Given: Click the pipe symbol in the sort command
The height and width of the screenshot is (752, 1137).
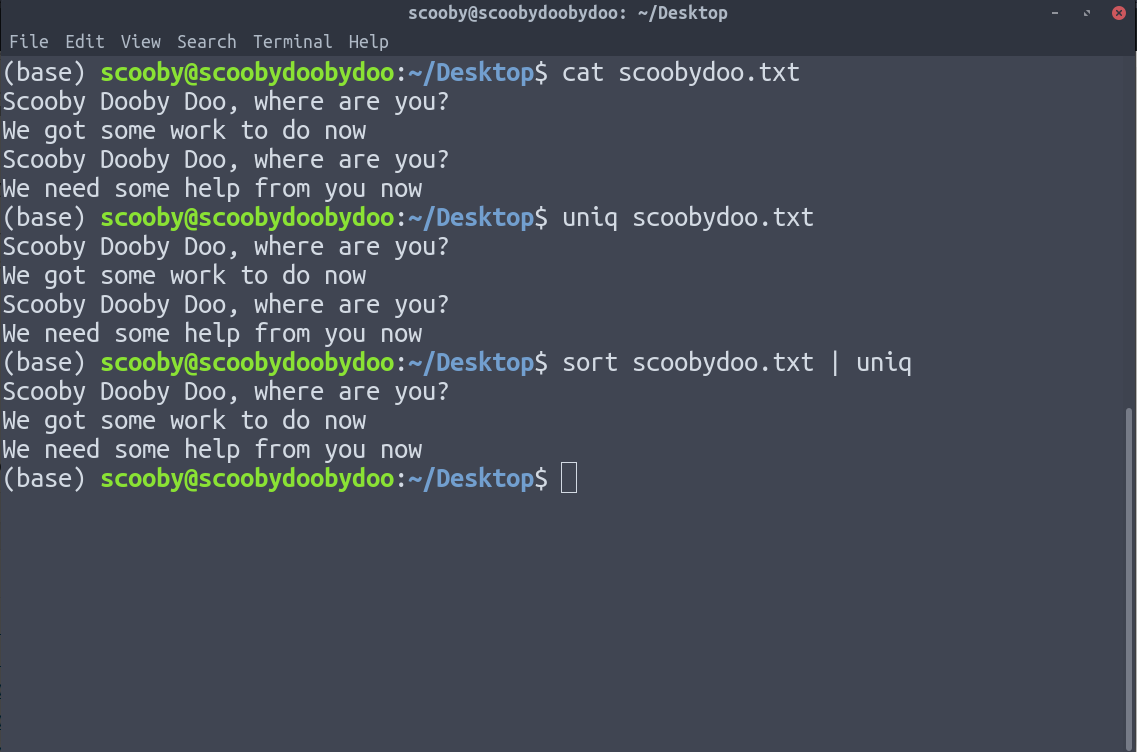Looking at the screenshot, I should click(835, 363).
